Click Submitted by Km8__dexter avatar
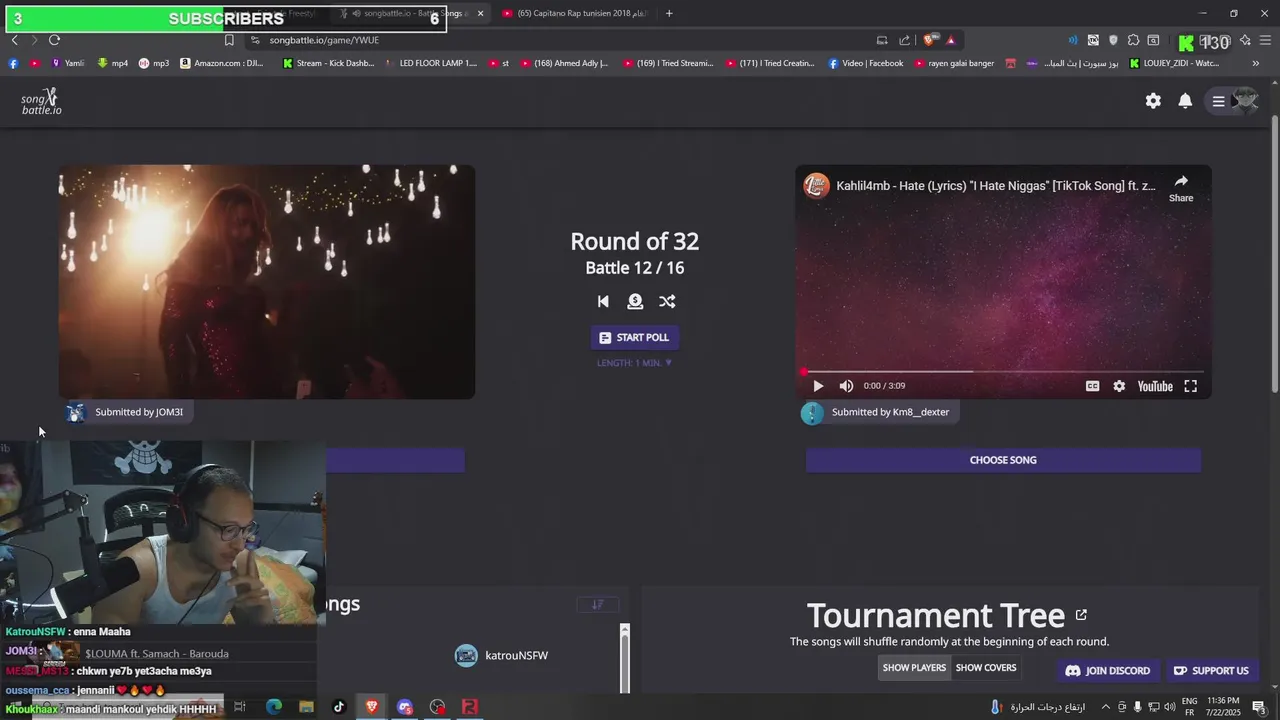Image resolution: width=1280 pixels, height=720 pixels. point(812,412)
